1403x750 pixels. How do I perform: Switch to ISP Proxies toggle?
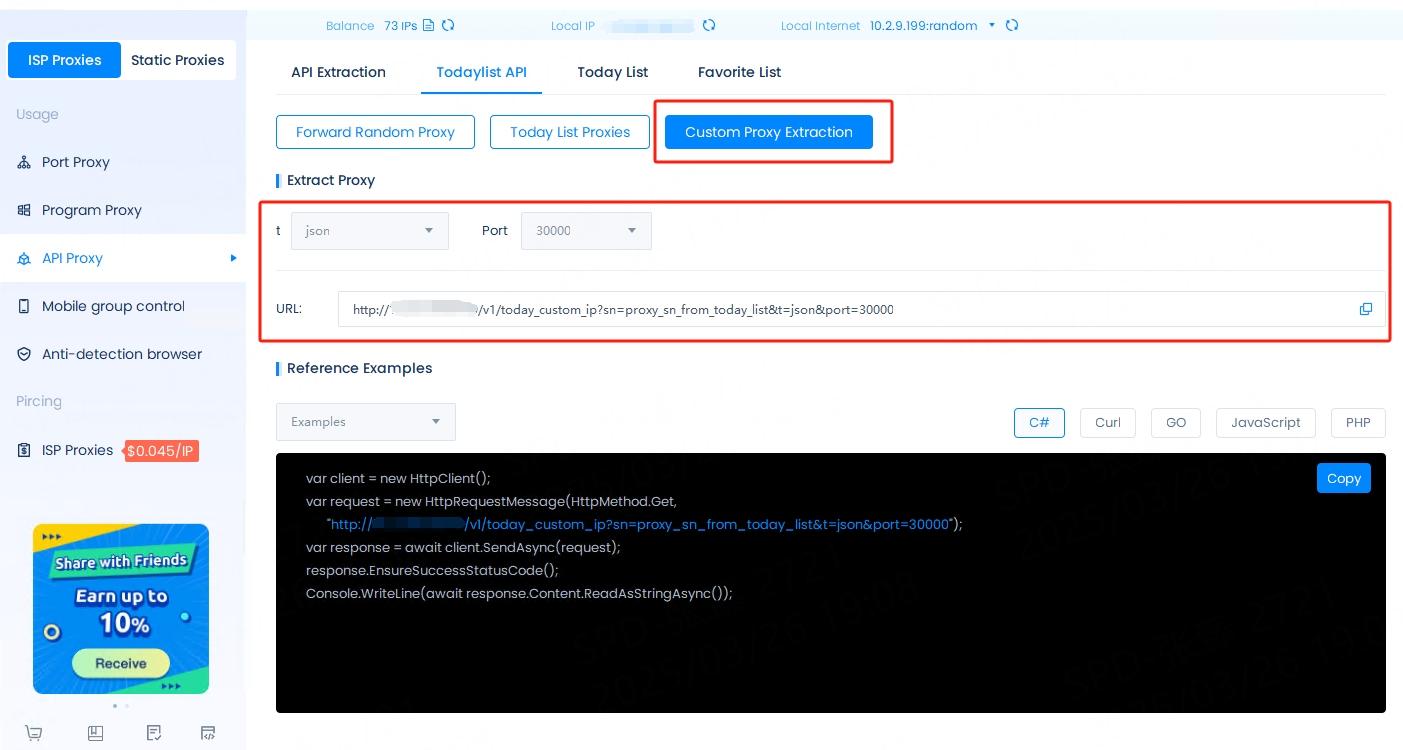coord(64,60)
